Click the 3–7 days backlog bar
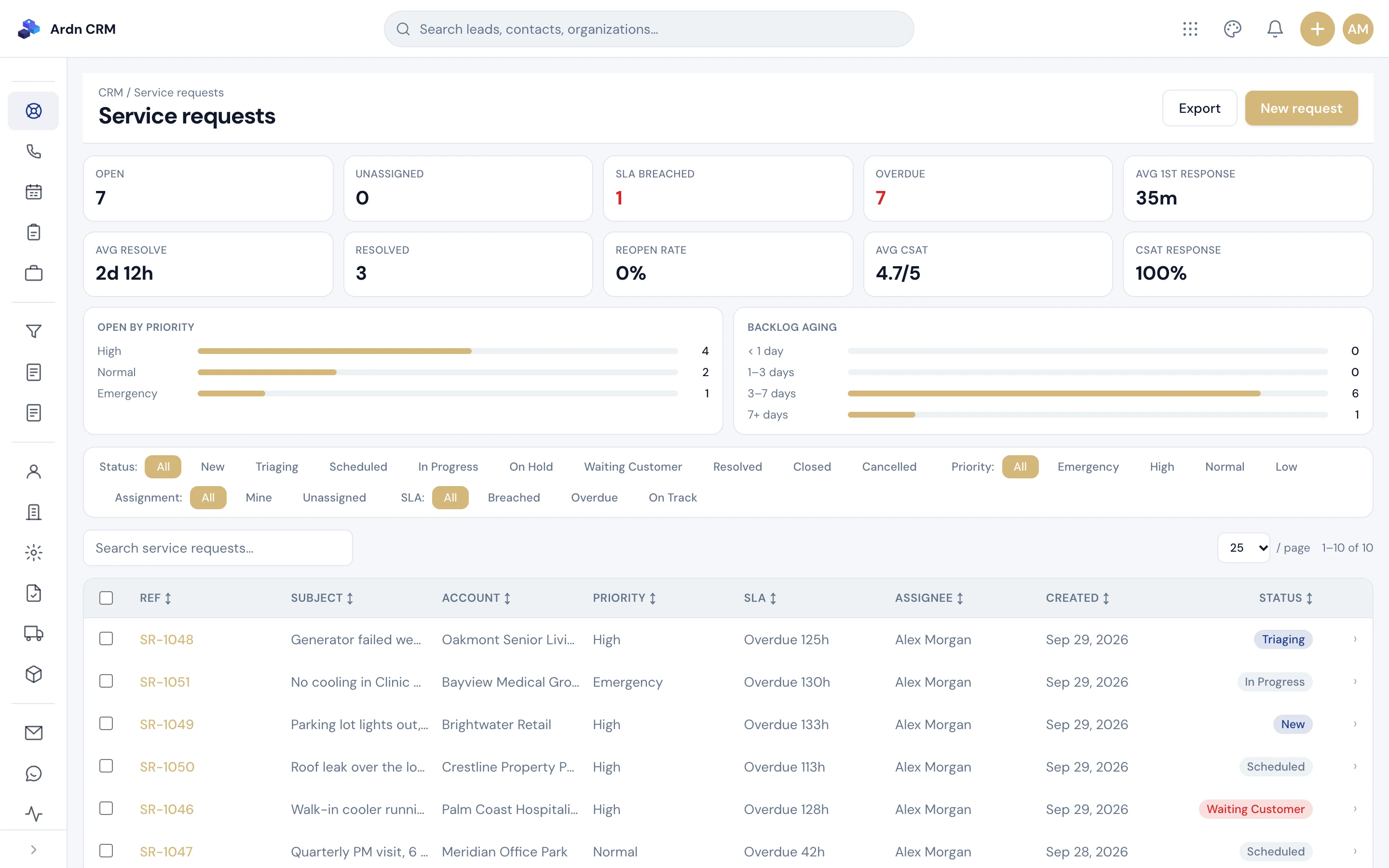 (x=1087, y=393)
